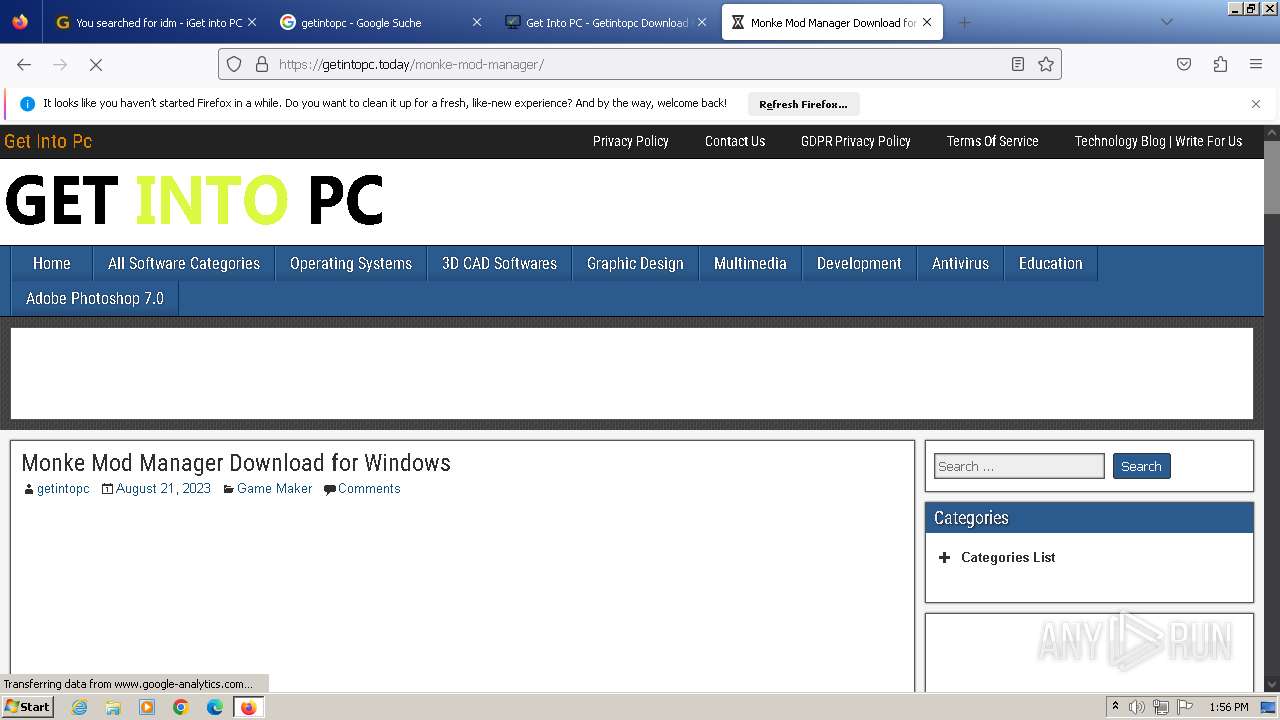Toggle reader view icon in address bar
The height and width of the screenshot is (720, 1280).
(1018, 64)
